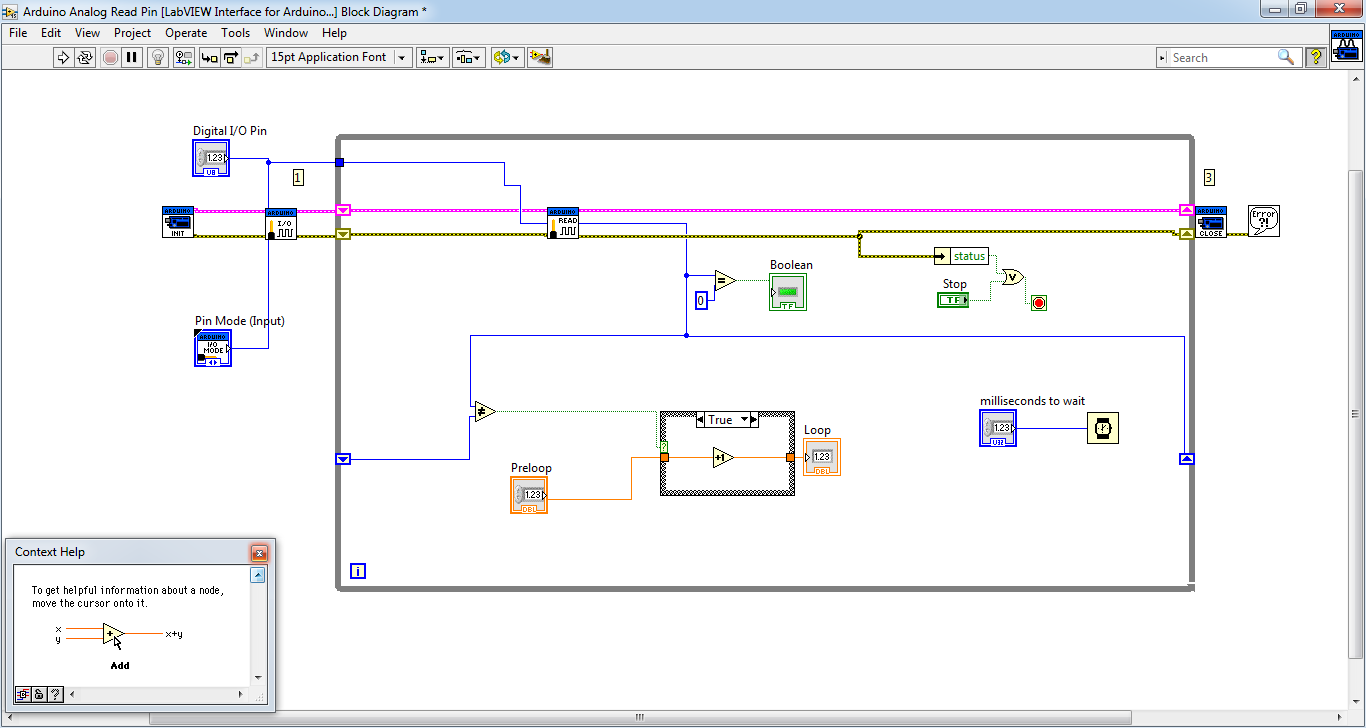The height and width of the screenshot is (728, 1372).
Task: Click the right shift register up arrow
Action: [1187, 459]
